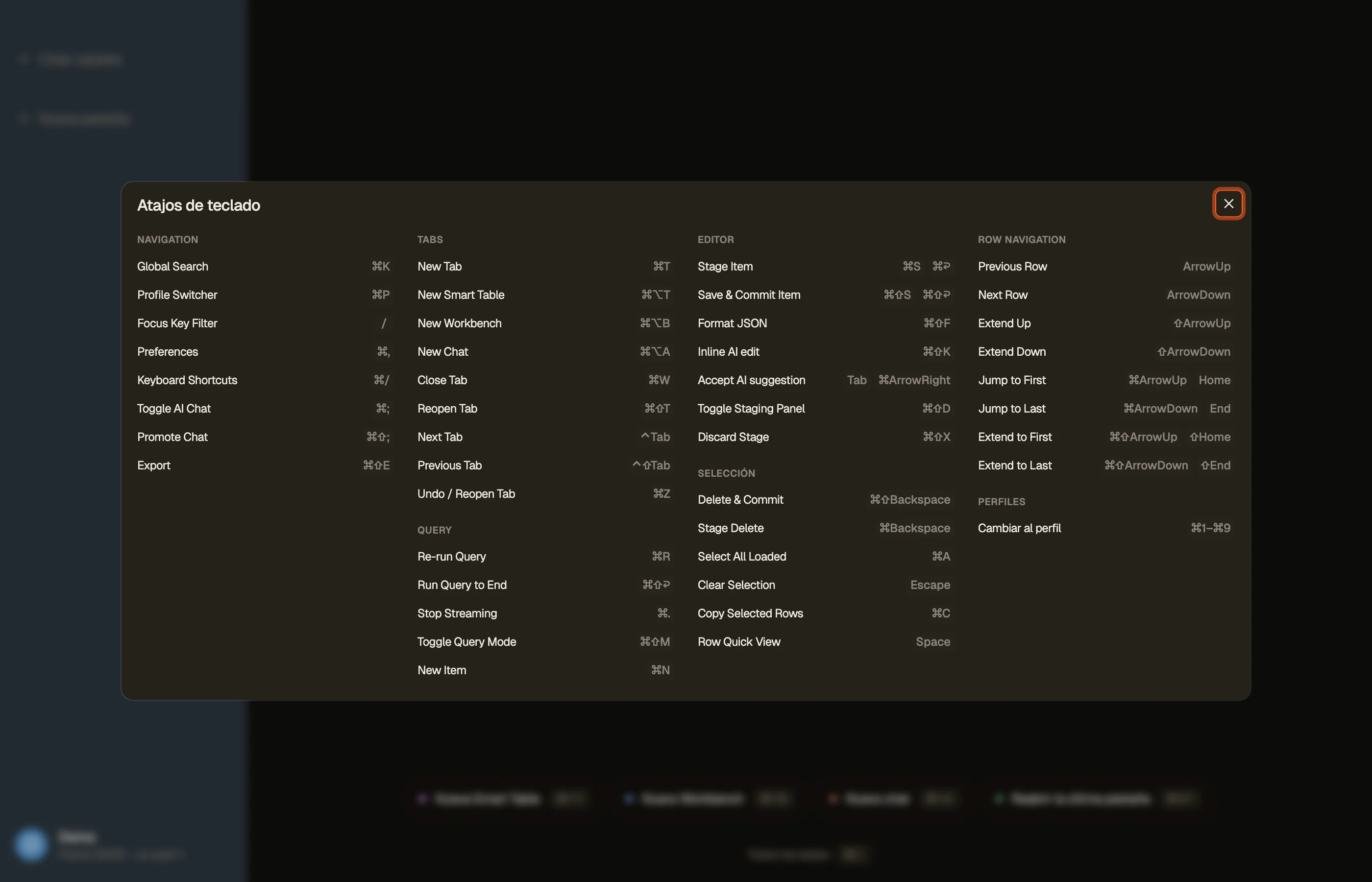Click the 'Next Row' shortcut label
The width and height of the screenshot is (1372, 882).
click(1002, 295)
